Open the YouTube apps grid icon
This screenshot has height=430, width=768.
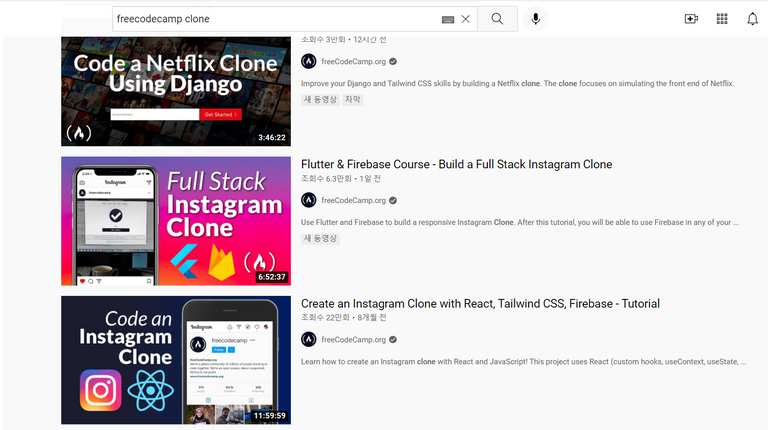tap(722, 19)
